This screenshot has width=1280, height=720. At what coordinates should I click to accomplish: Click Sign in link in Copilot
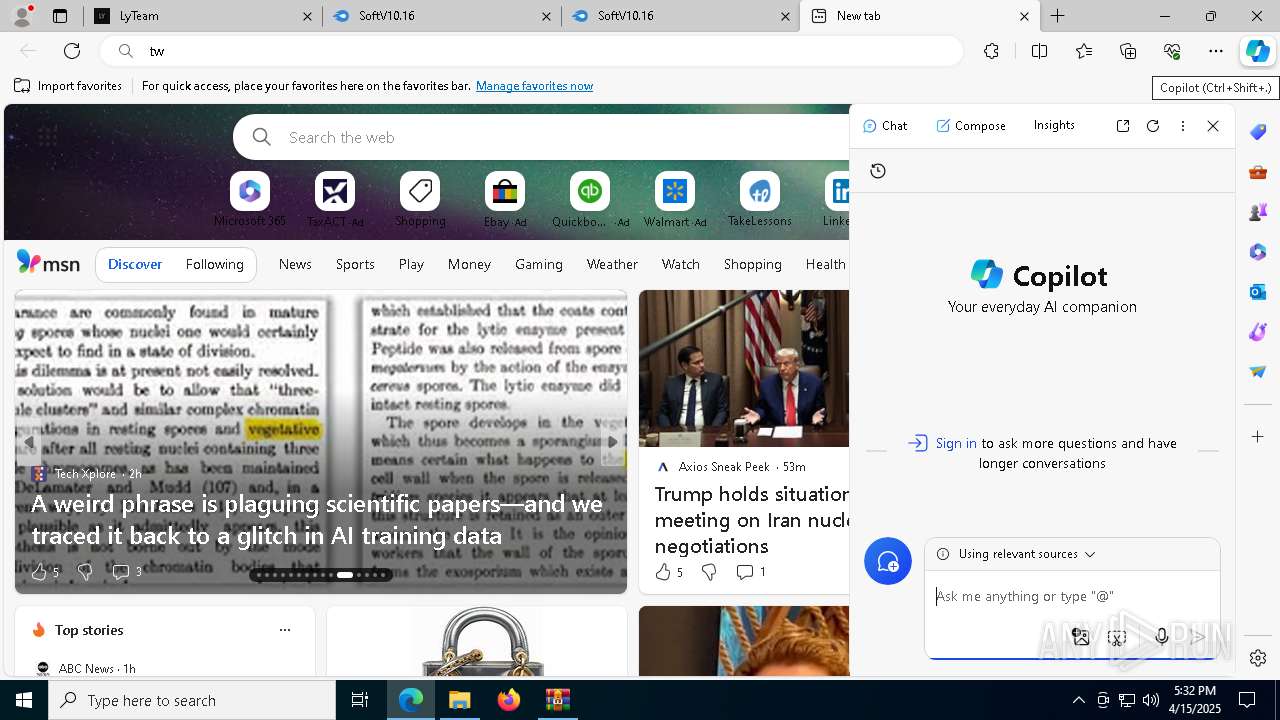(x=956, y=443)
